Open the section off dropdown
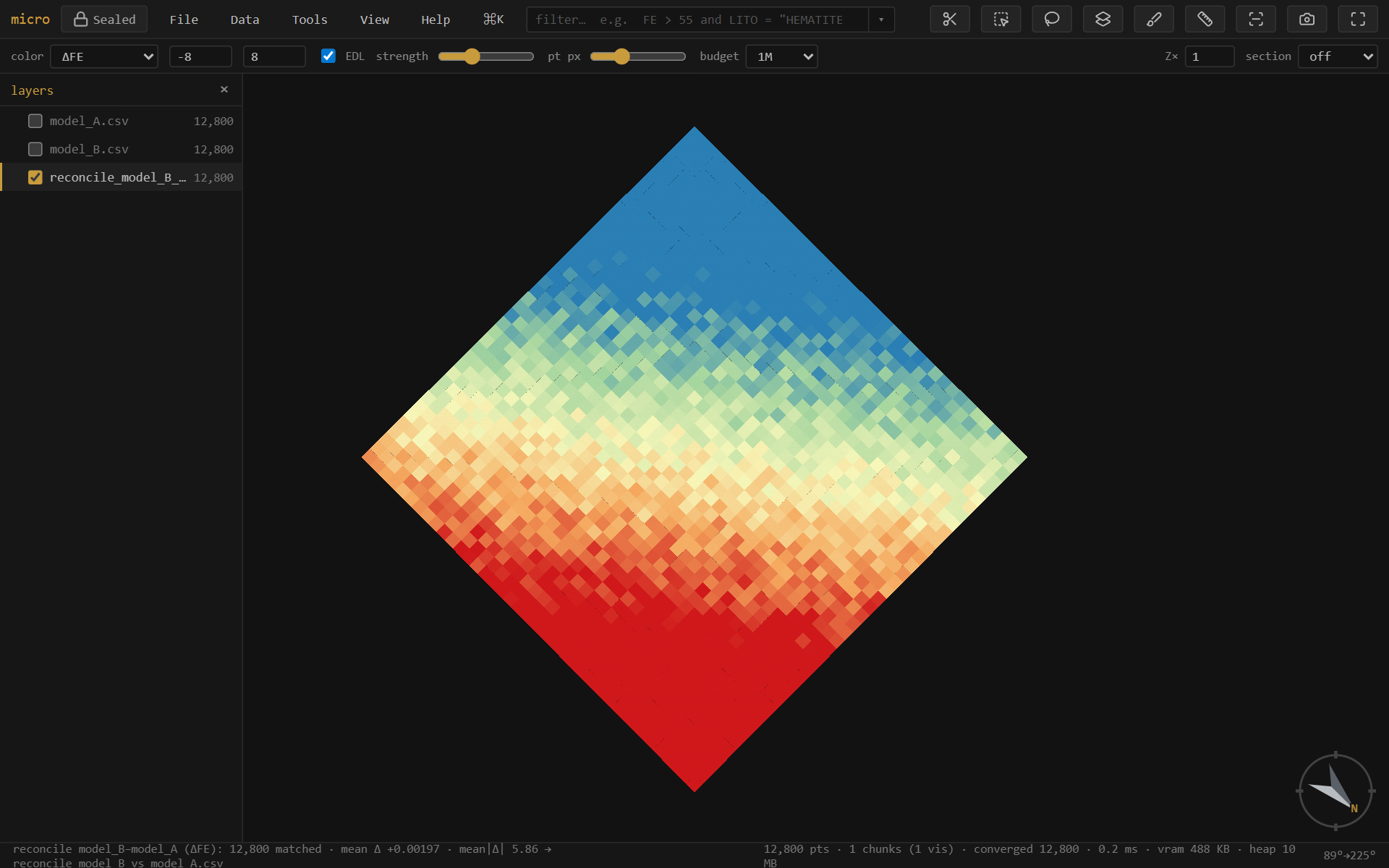 (x=1338, y=56)
